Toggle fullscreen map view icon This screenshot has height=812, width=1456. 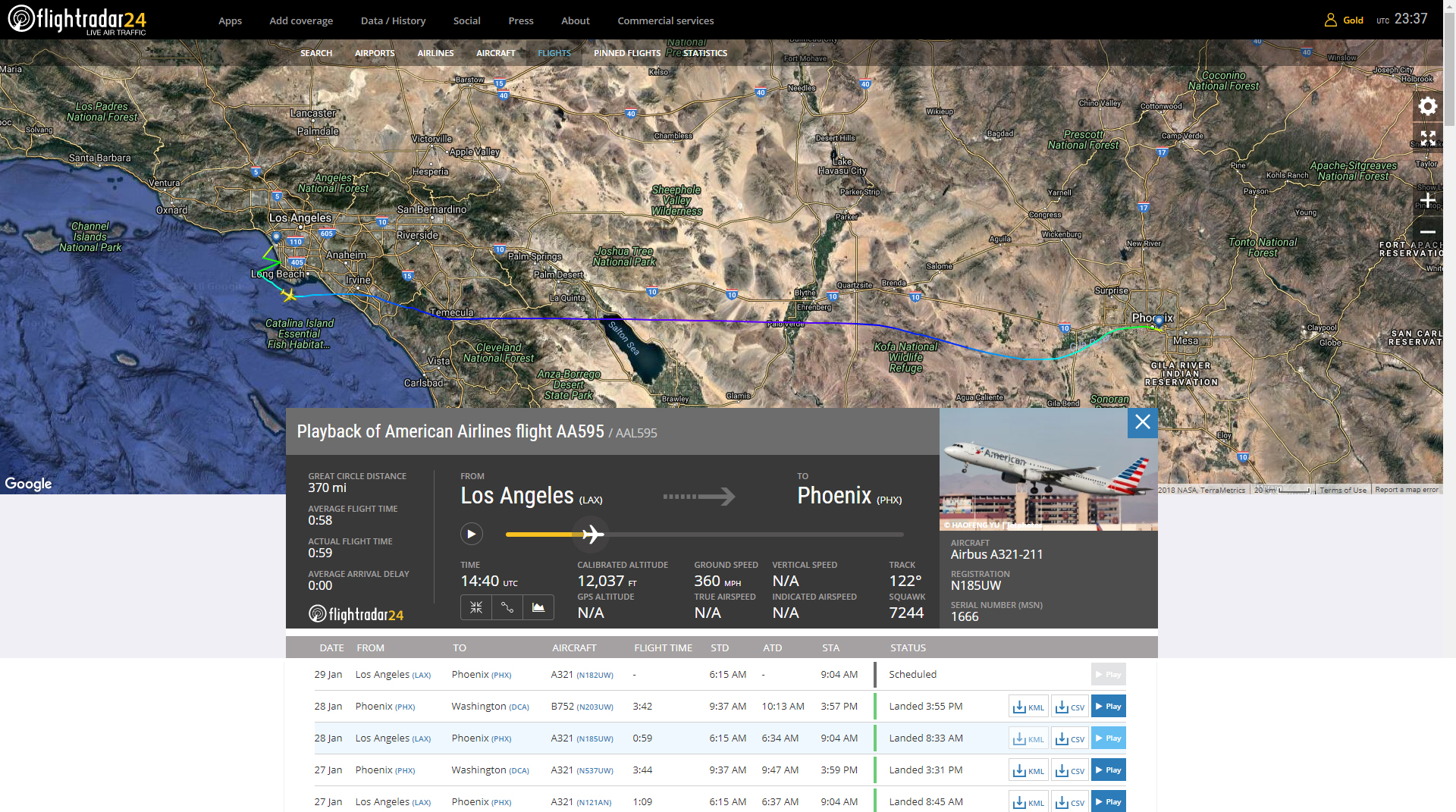coord(1428,138)
